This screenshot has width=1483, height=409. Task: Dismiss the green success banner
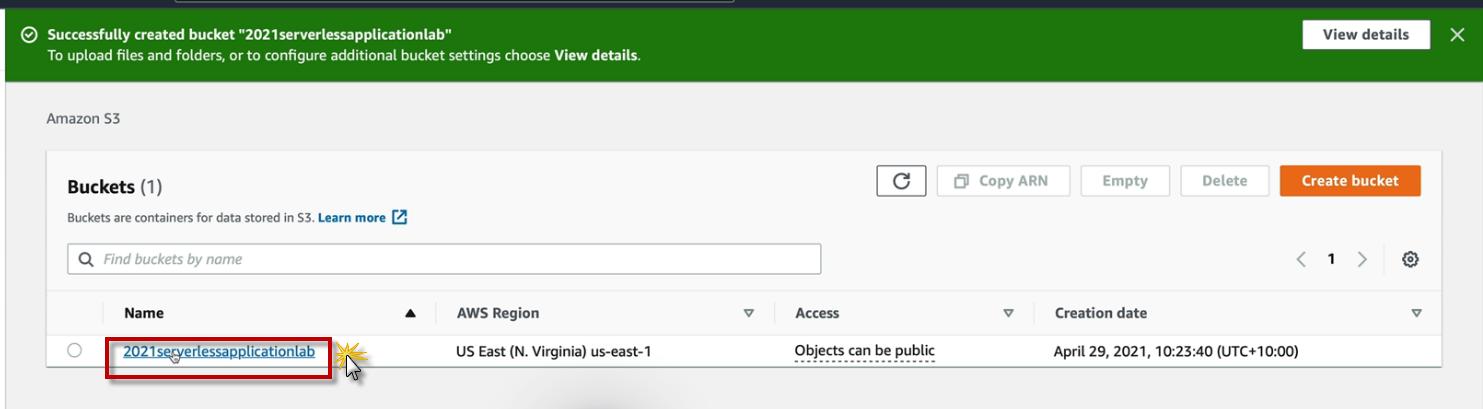coord(1457,35)
